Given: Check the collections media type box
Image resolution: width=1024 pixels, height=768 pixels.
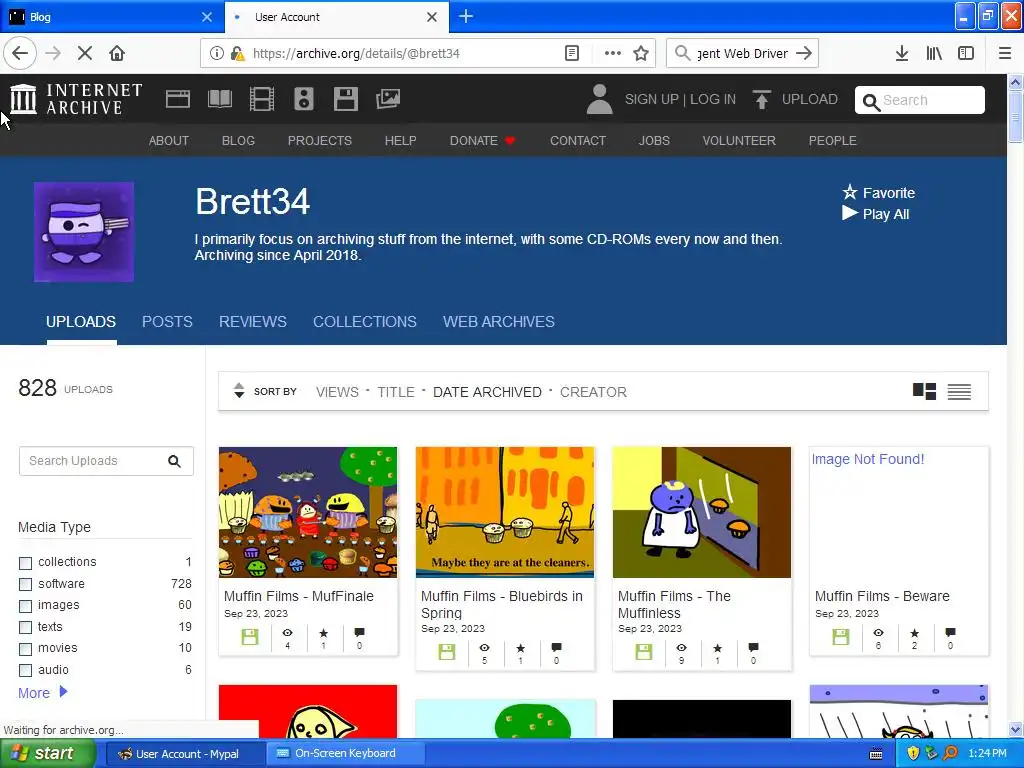Looking at the screenshot, I should pyautogui.click(x=25, y=563).
